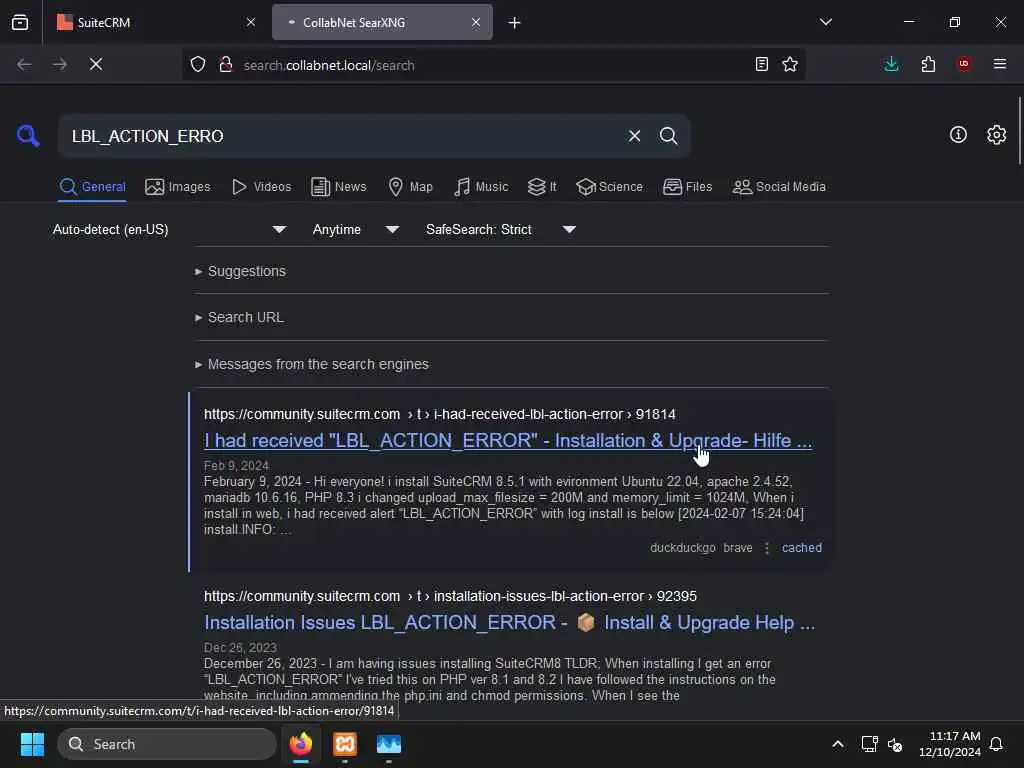Switch to Files search category
The height and width of the screenshot is (768, 1024).
point(688,187)
